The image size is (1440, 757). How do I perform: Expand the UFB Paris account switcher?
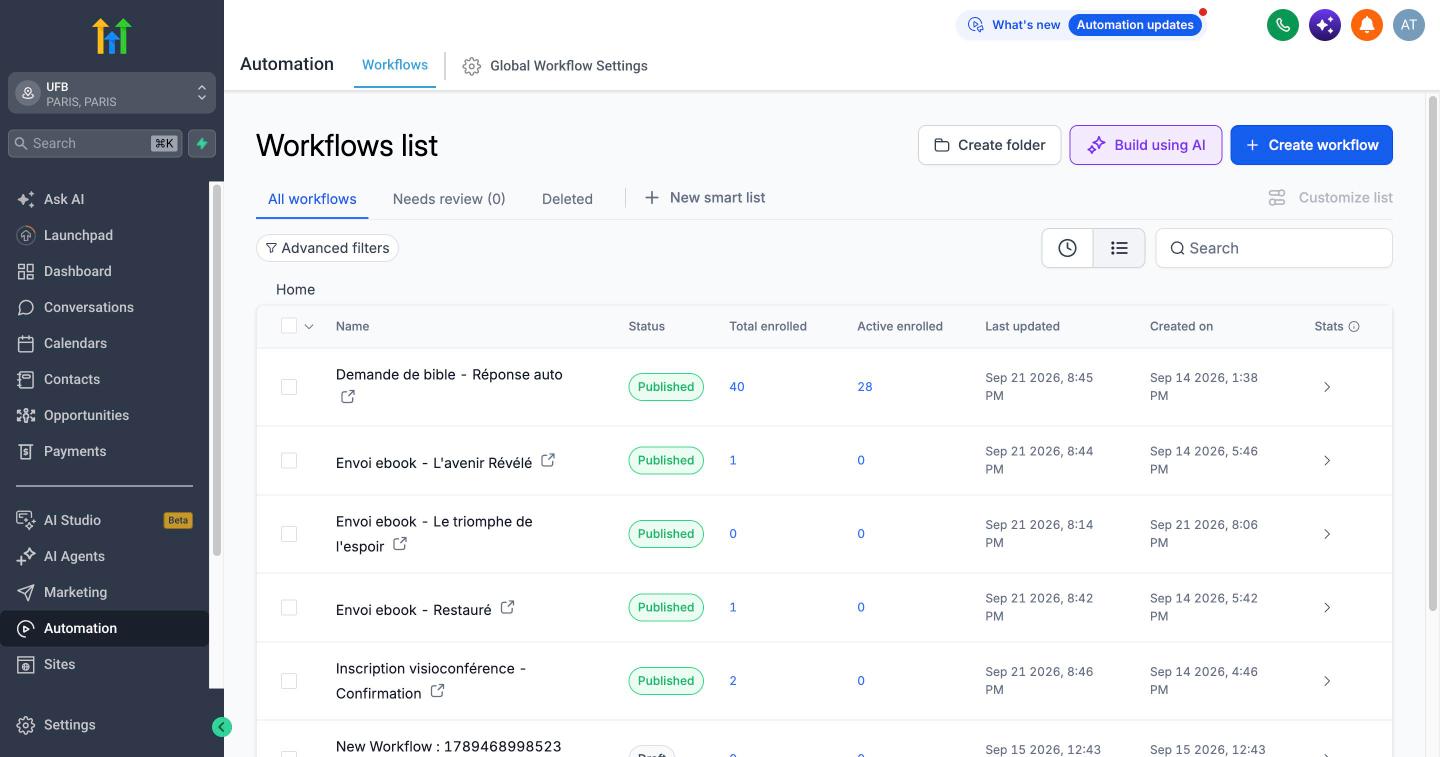pyautogui.click(x=112, y=93)
